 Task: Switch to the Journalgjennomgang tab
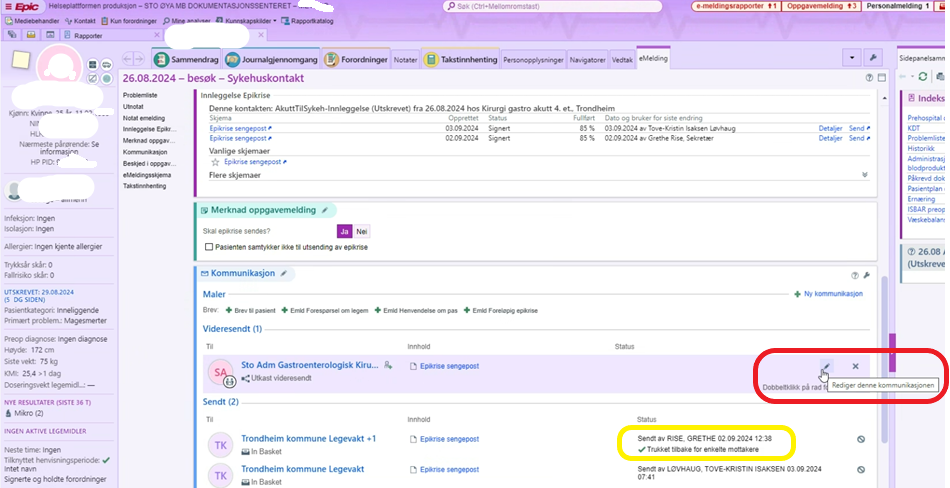click(x=269, y=59)
